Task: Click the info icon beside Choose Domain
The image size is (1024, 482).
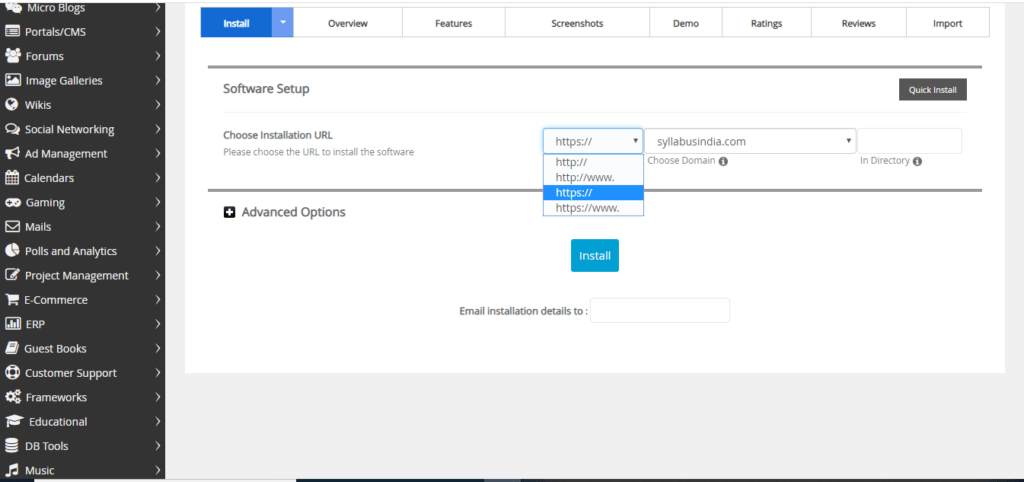Action: click(723, 161)
